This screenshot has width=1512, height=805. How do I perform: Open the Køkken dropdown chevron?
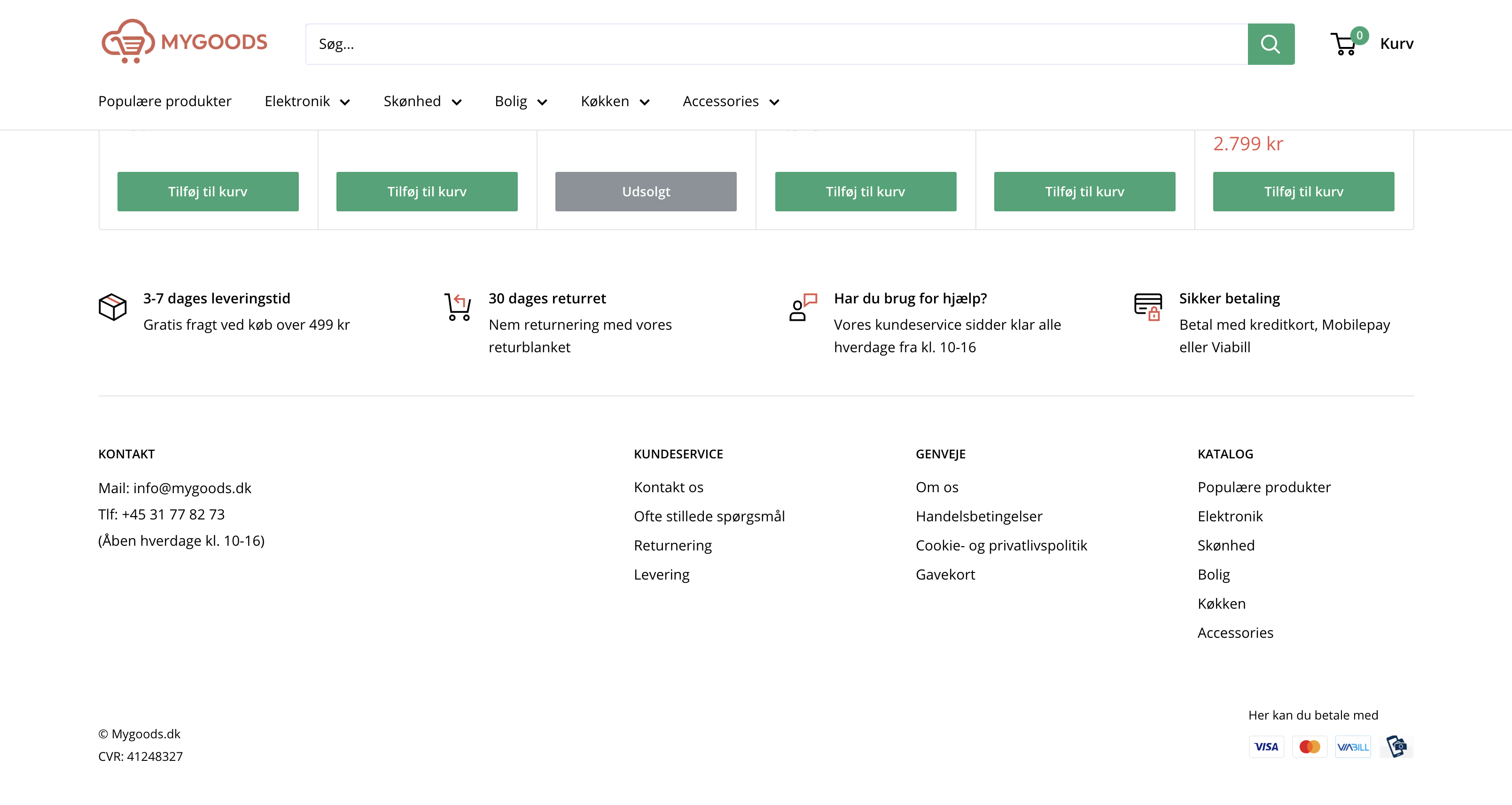pyautogui.click(x=645, y=103)
